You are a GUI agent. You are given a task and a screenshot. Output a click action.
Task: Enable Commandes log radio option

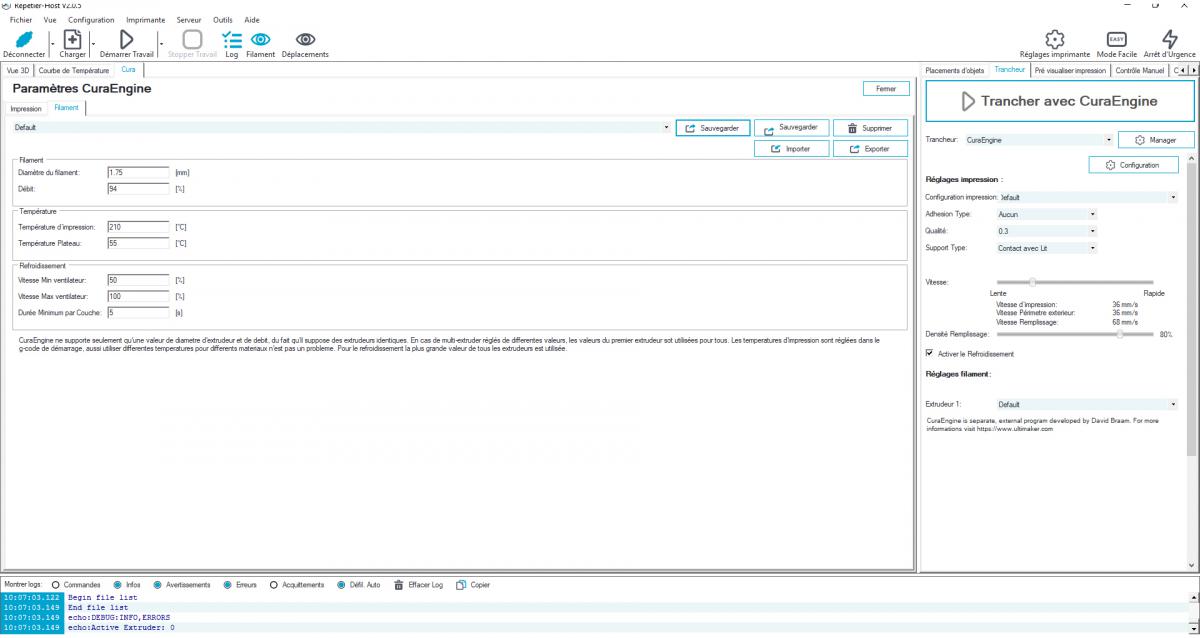point(55,585)
